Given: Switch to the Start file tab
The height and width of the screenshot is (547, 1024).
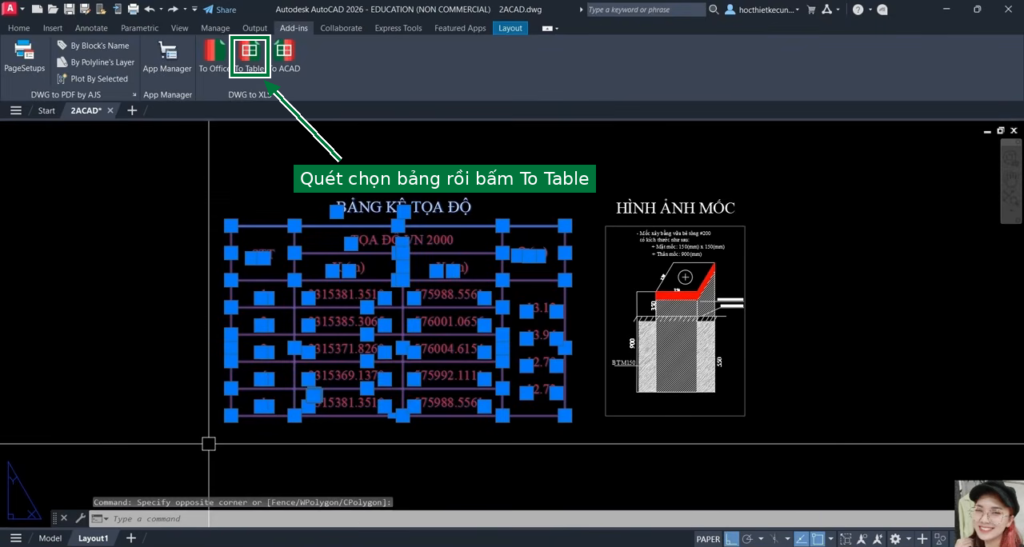Looking at the screenshot, I should (x=46, y=110).
